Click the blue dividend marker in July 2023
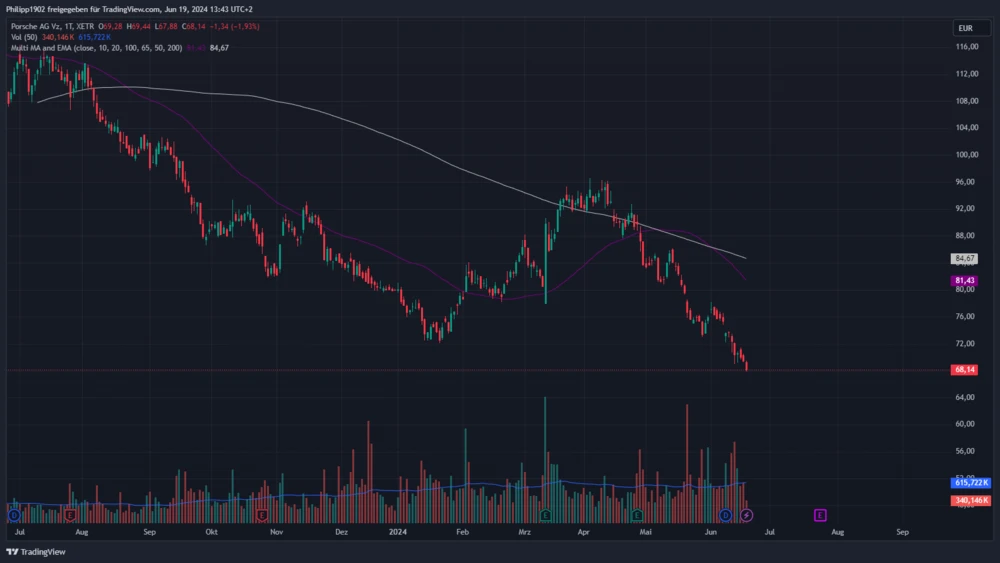This screenshot has height=563, width=1000. pyautogui.click(x=14, y=515)
